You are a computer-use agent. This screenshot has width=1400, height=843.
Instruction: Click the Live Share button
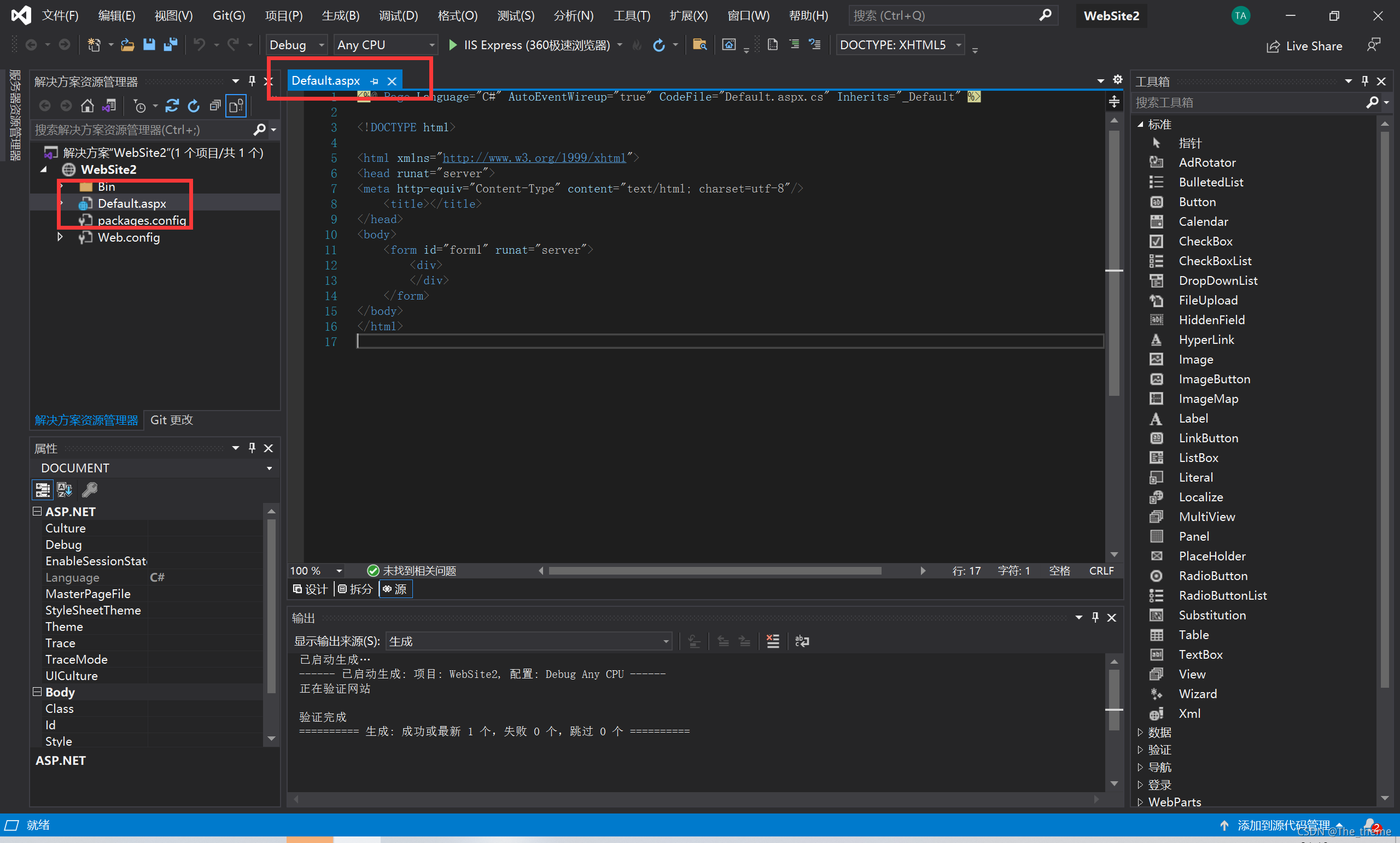pos(1304,46)
